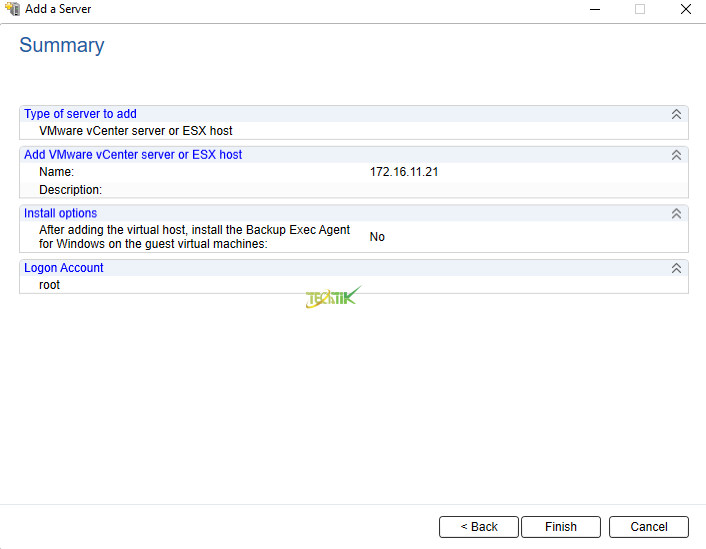Screen dimensions: 706x549
Task: Click the TechTik watermark logo
Action: click(x=332, y=298)
